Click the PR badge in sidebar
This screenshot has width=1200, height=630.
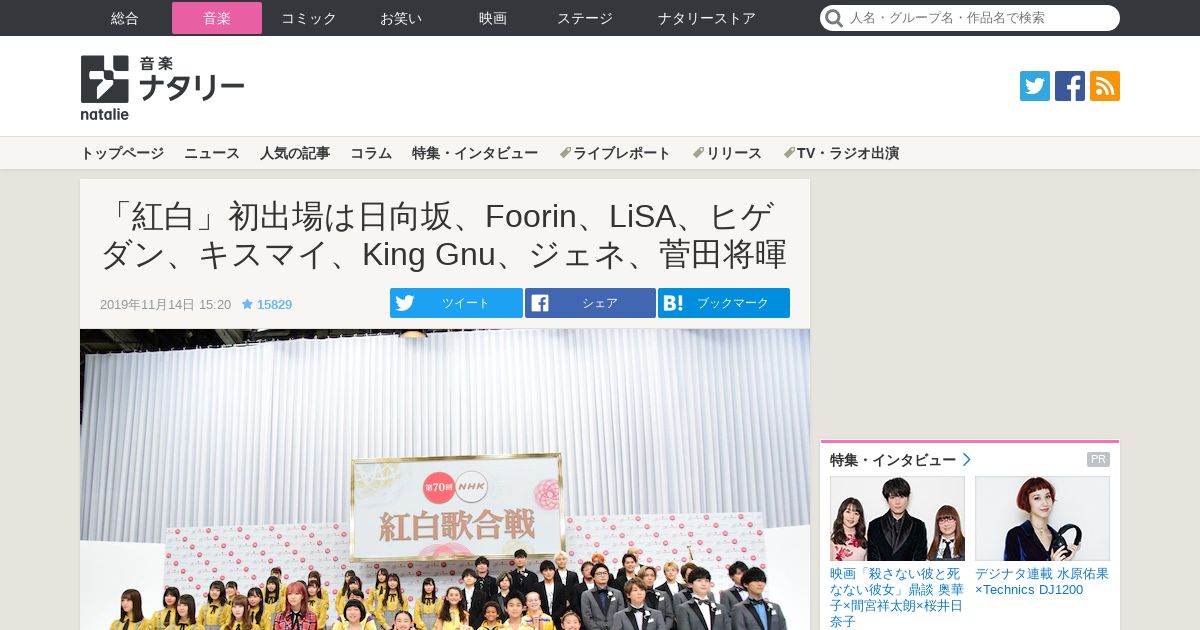pos(1098,460)
